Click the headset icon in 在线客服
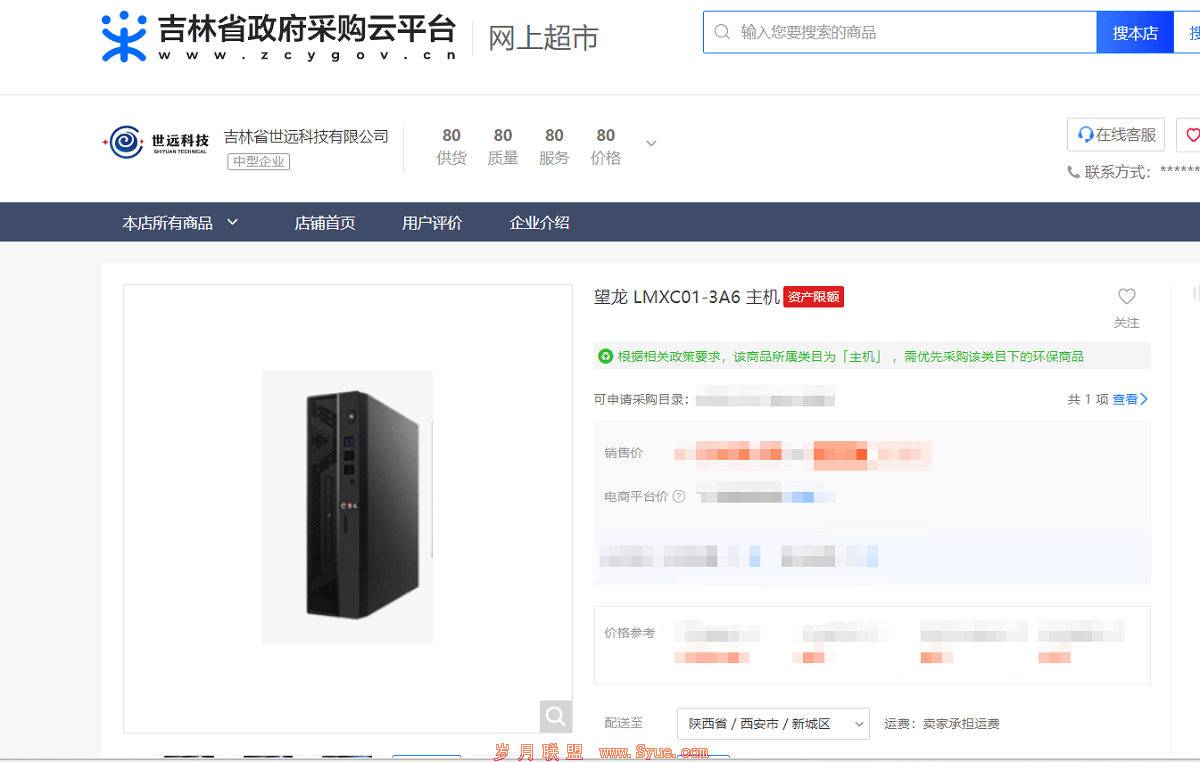Viewport: 1200px width, 762px height. tap(1085, 135)
